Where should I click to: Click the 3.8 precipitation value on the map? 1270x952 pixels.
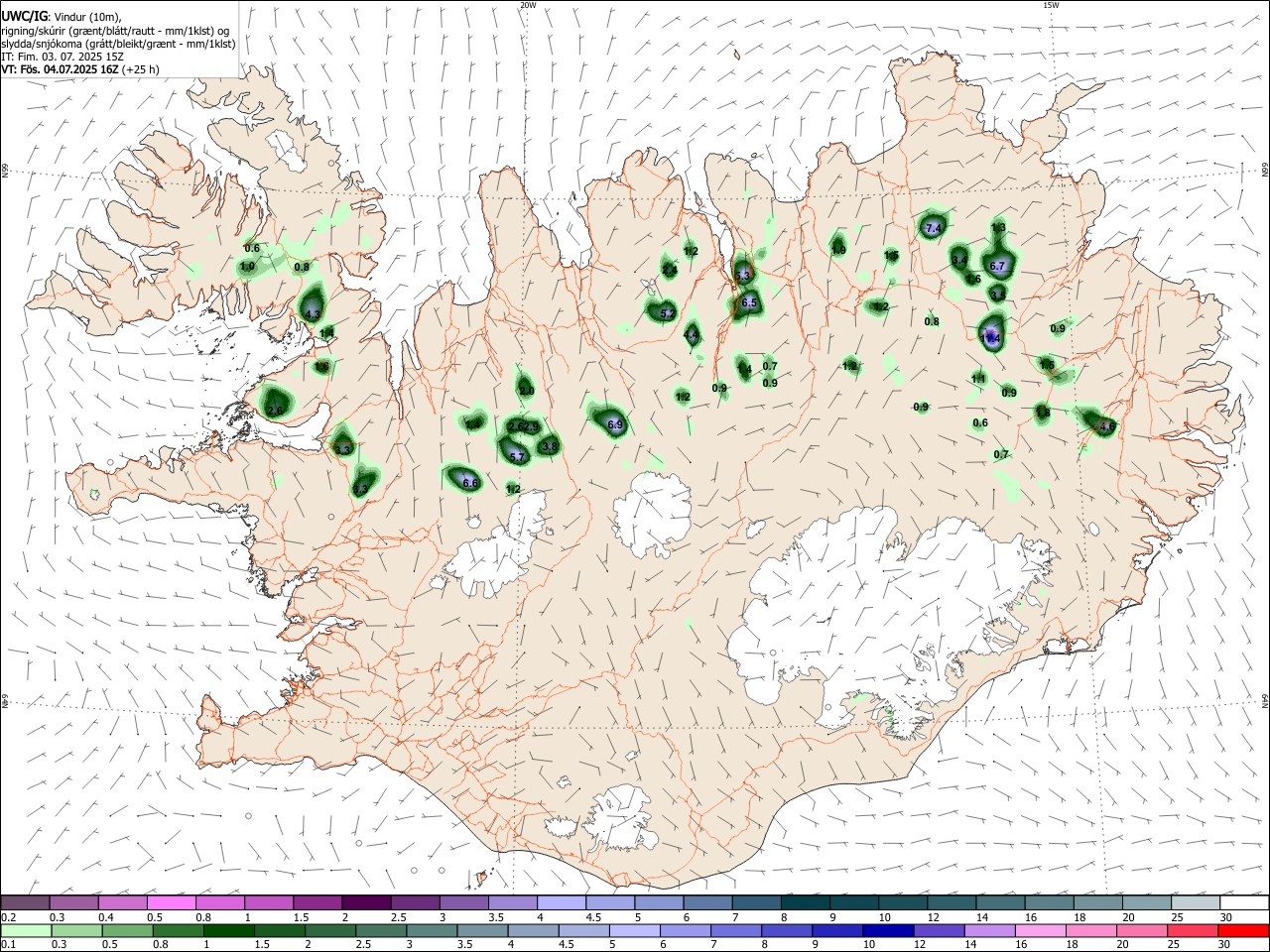(551, 446)
